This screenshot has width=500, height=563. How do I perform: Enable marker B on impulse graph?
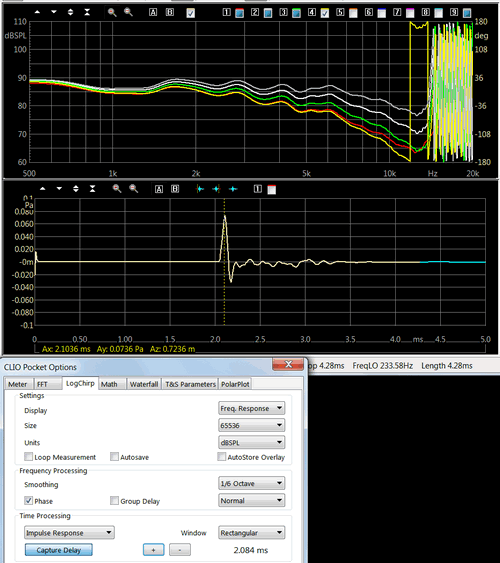tap(175, 189)
